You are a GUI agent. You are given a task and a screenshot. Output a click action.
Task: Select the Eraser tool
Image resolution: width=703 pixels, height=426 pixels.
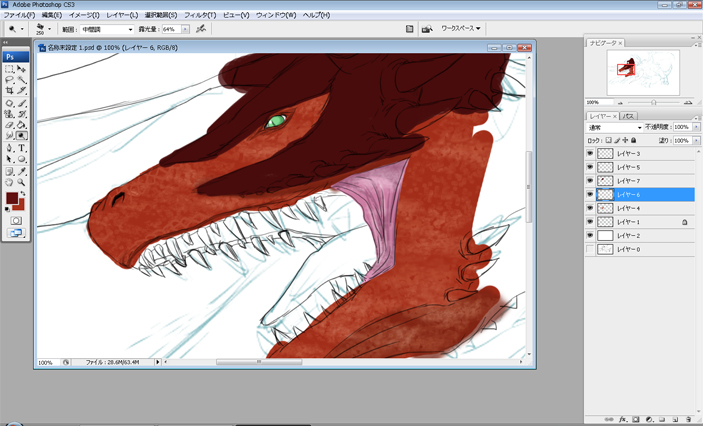tap(9, 125)
